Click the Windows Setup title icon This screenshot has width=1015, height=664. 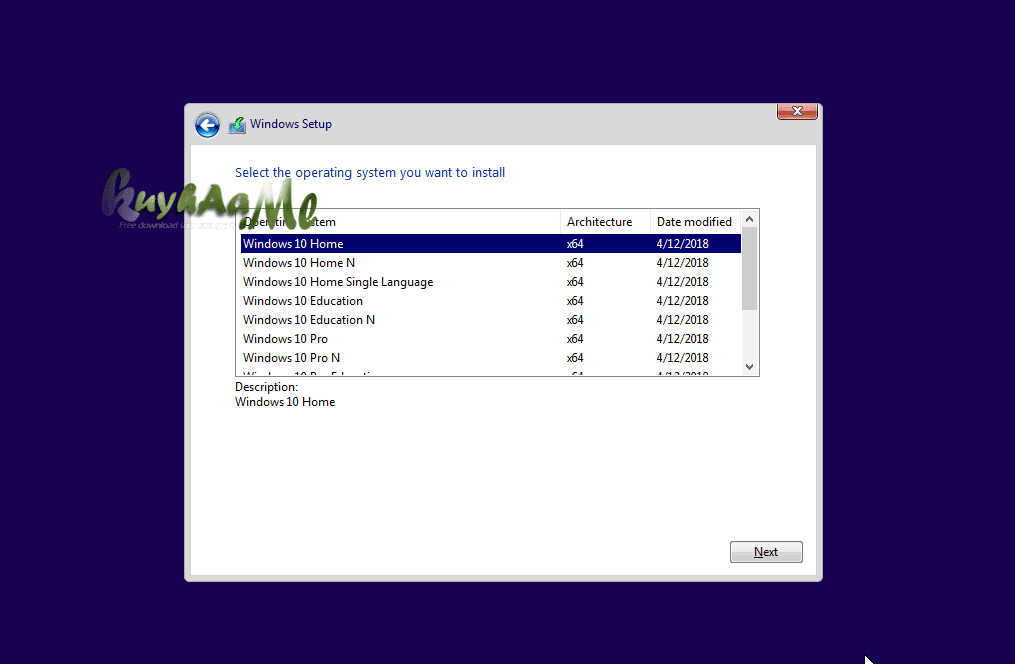(x=237, y=125)
